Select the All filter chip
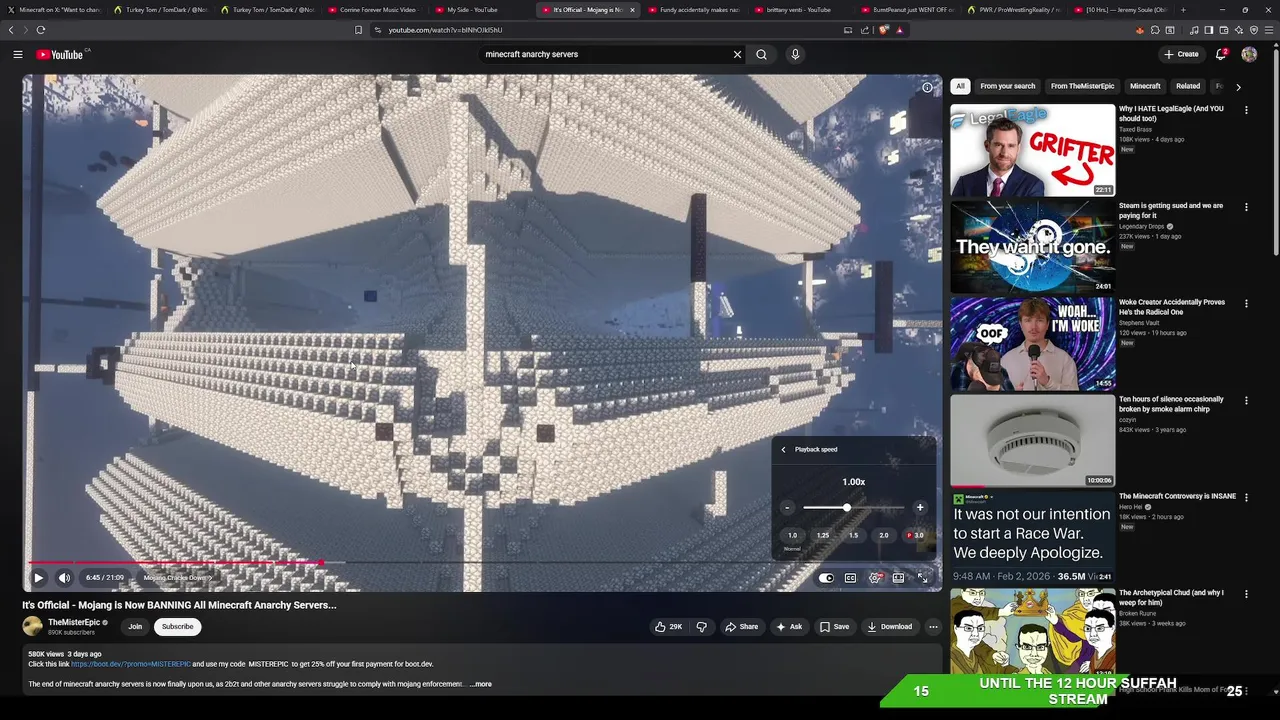The height and width of the screenshot is (720, 1280). pos(960,86)
